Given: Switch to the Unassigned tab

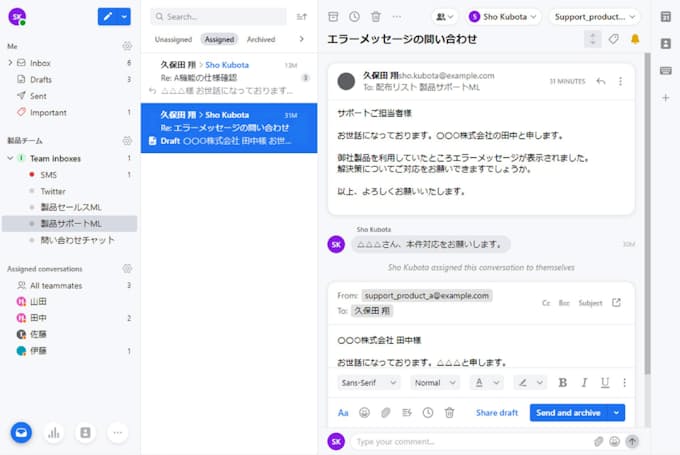Looking at the screenshot, I should pos(173,39).
